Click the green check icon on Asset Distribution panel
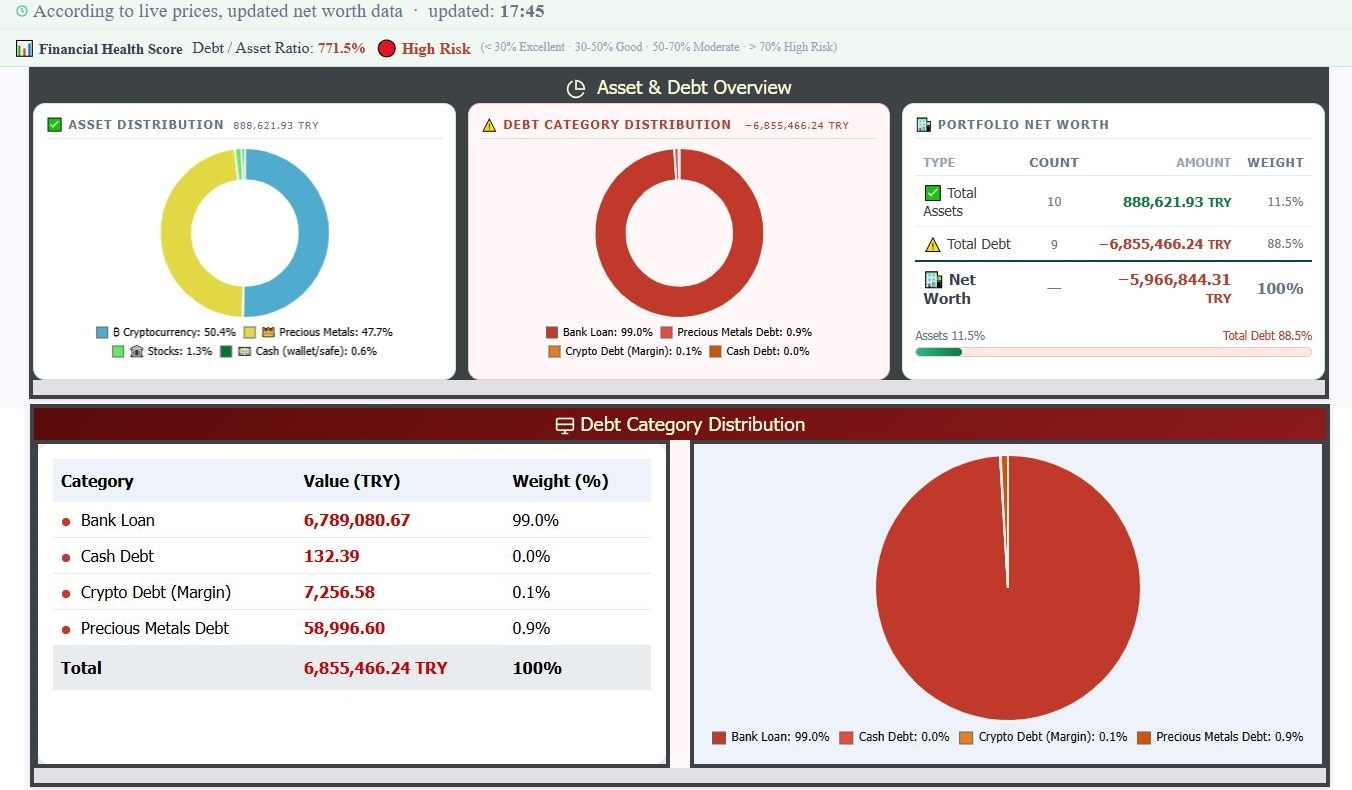The image size is (1352, 790). pyautogui.click(x=52, y=125)
